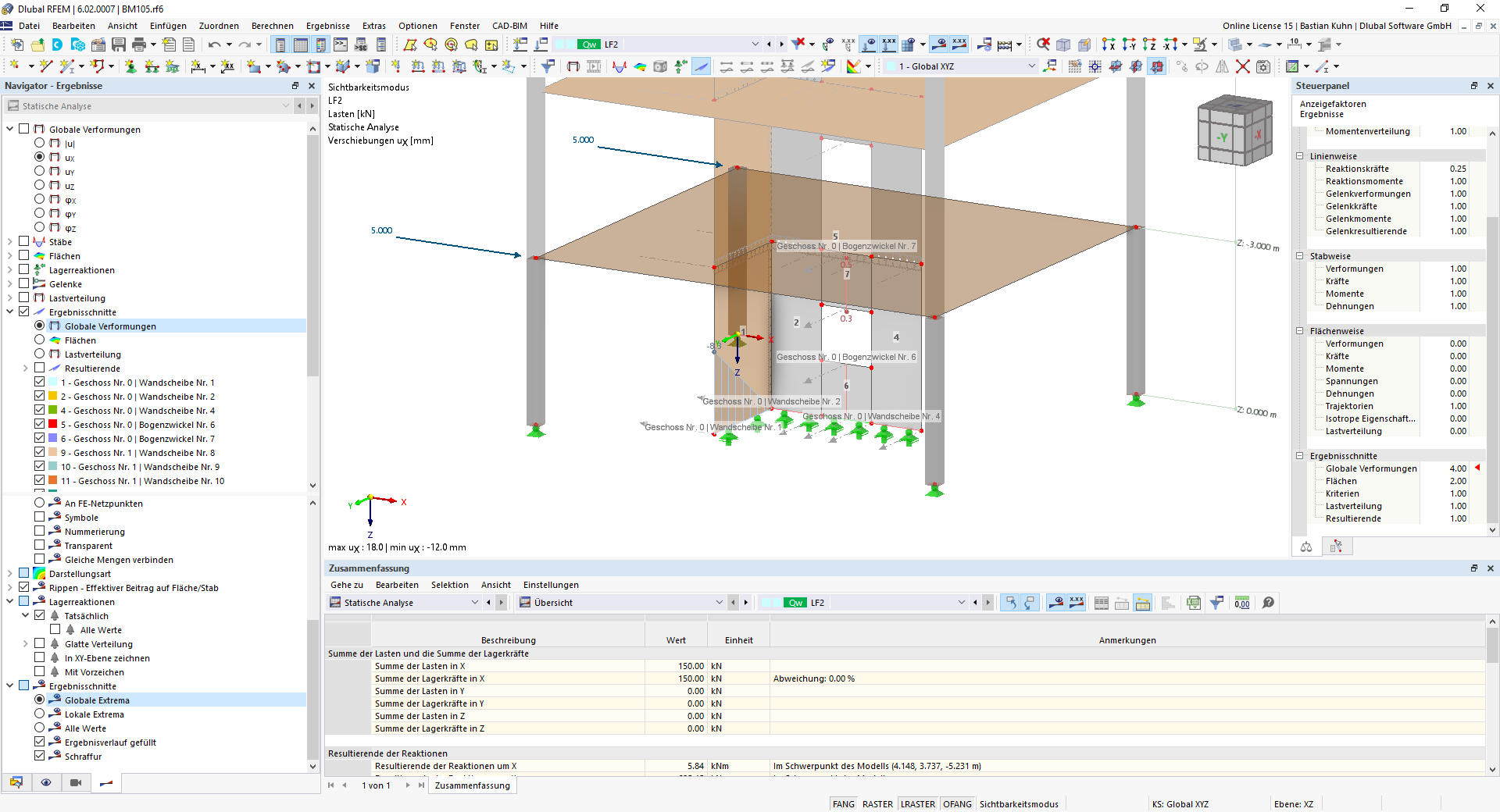
Task: Select the Zusammenfassung tab at bottom
Action: pyautogui.click(x=473, y=785)
